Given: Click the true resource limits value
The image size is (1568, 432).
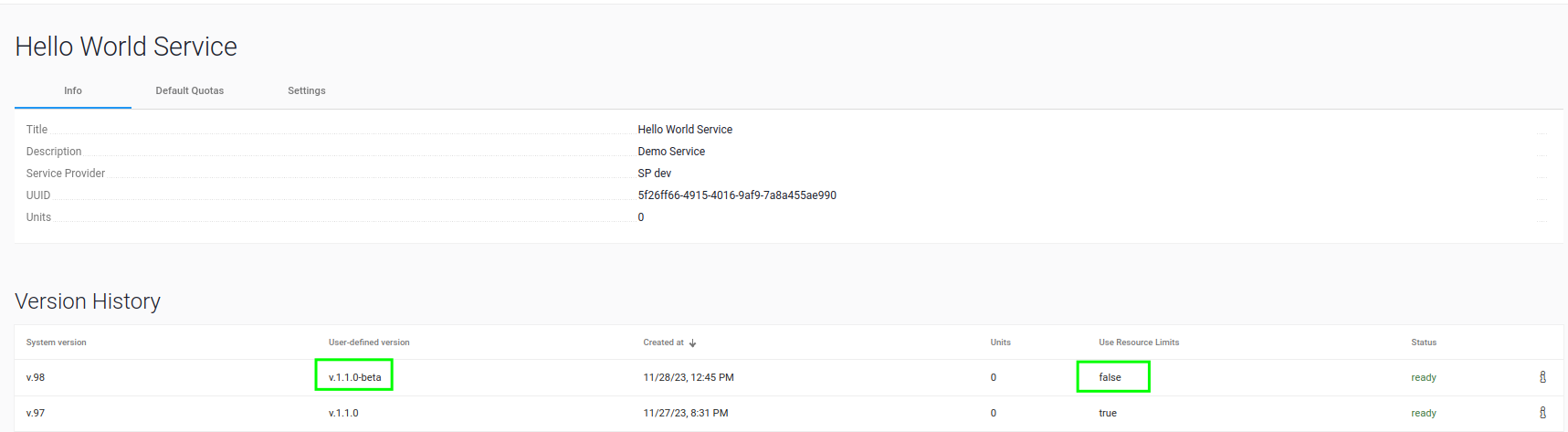Looking at the screenshot, I should (x=1107, y=413).
